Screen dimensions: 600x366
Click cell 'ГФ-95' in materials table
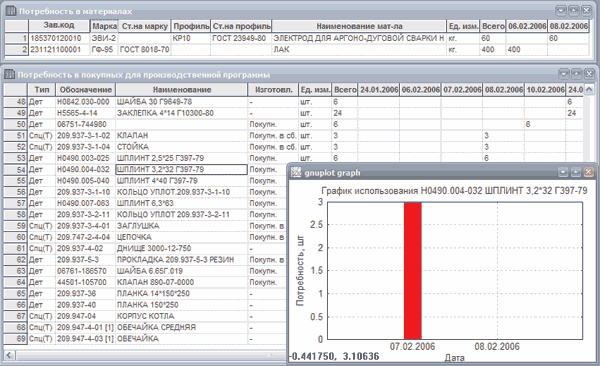(104, 49)
